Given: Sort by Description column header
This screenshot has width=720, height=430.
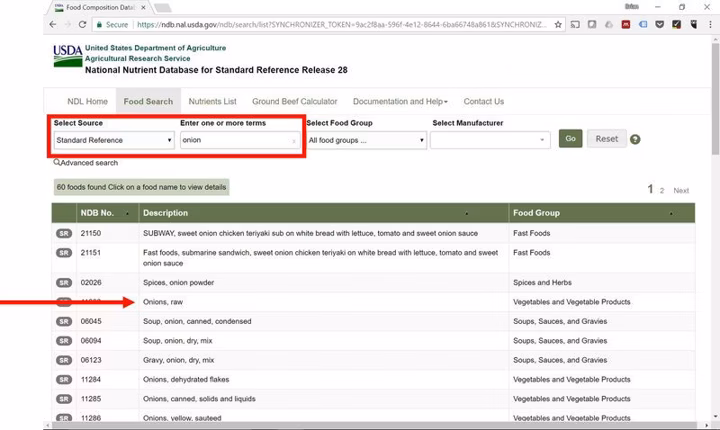Looking at the screenshot, I should click(x=324, y=213).
